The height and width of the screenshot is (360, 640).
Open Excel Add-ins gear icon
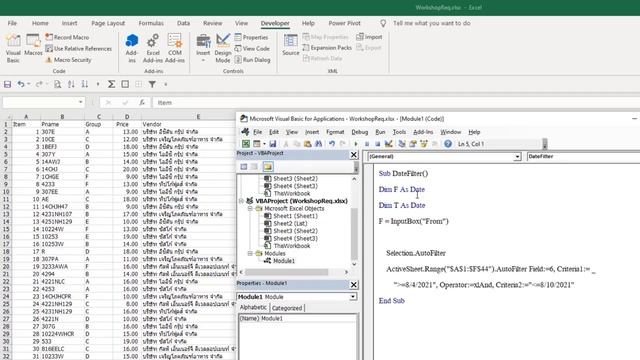(x=153, y=48)
